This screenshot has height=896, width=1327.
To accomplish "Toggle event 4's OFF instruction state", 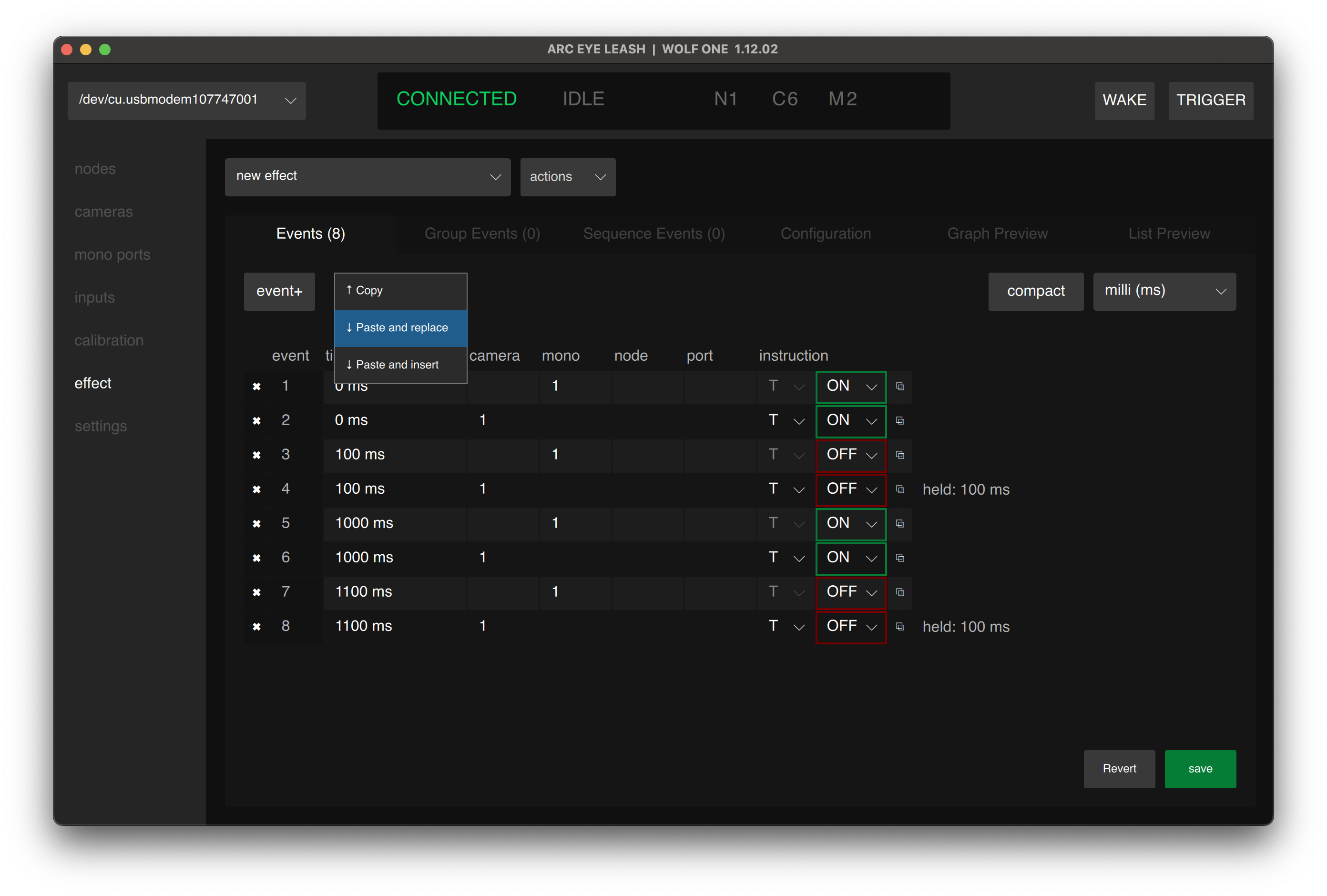I will click(850, 489).
